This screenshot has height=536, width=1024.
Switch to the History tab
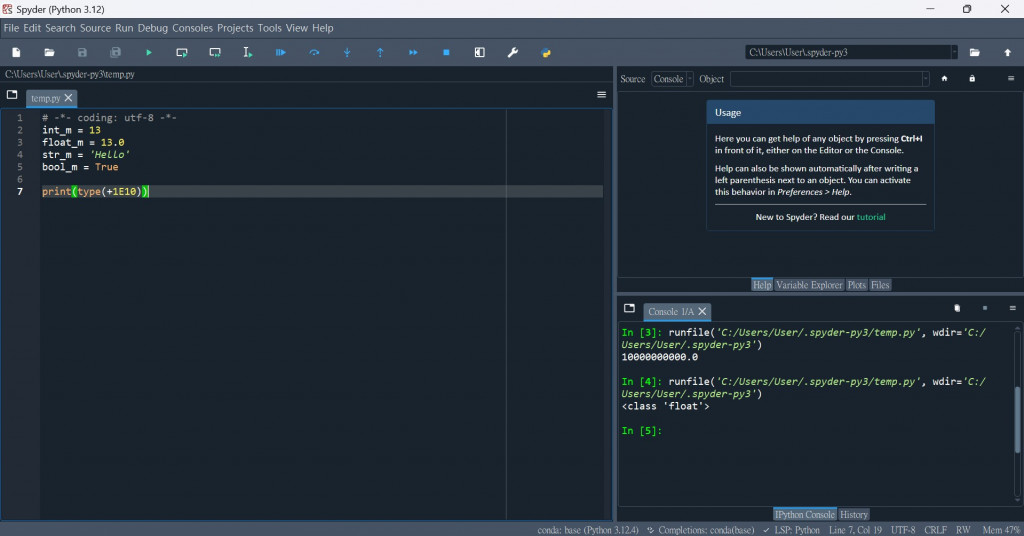[x=854, y=514]
